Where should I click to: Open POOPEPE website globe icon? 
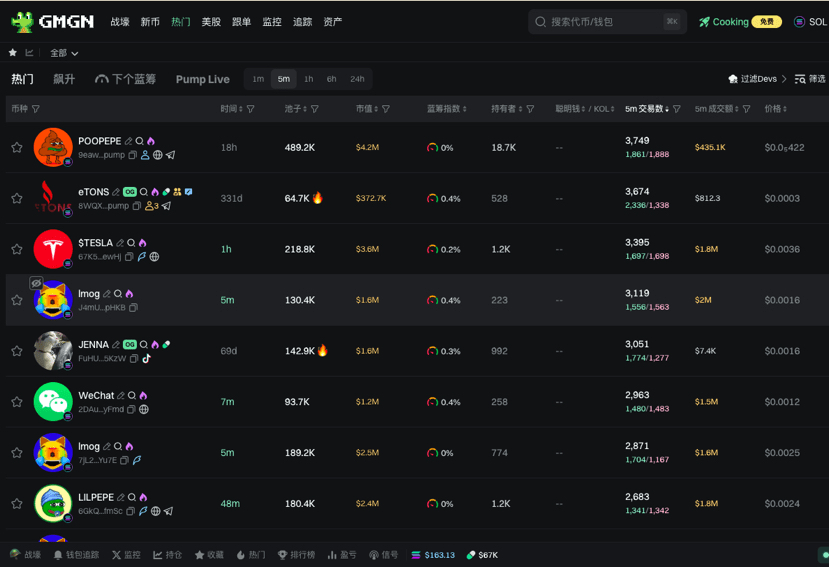point(158,155)
